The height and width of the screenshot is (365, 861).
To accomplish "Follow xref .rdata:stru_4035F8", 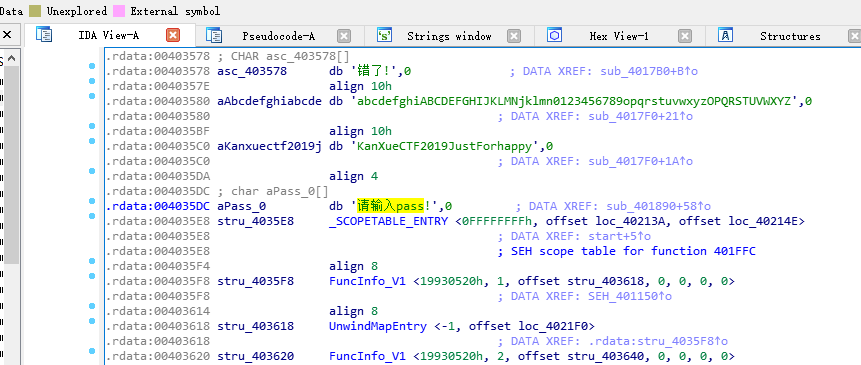I will (658, 341).
